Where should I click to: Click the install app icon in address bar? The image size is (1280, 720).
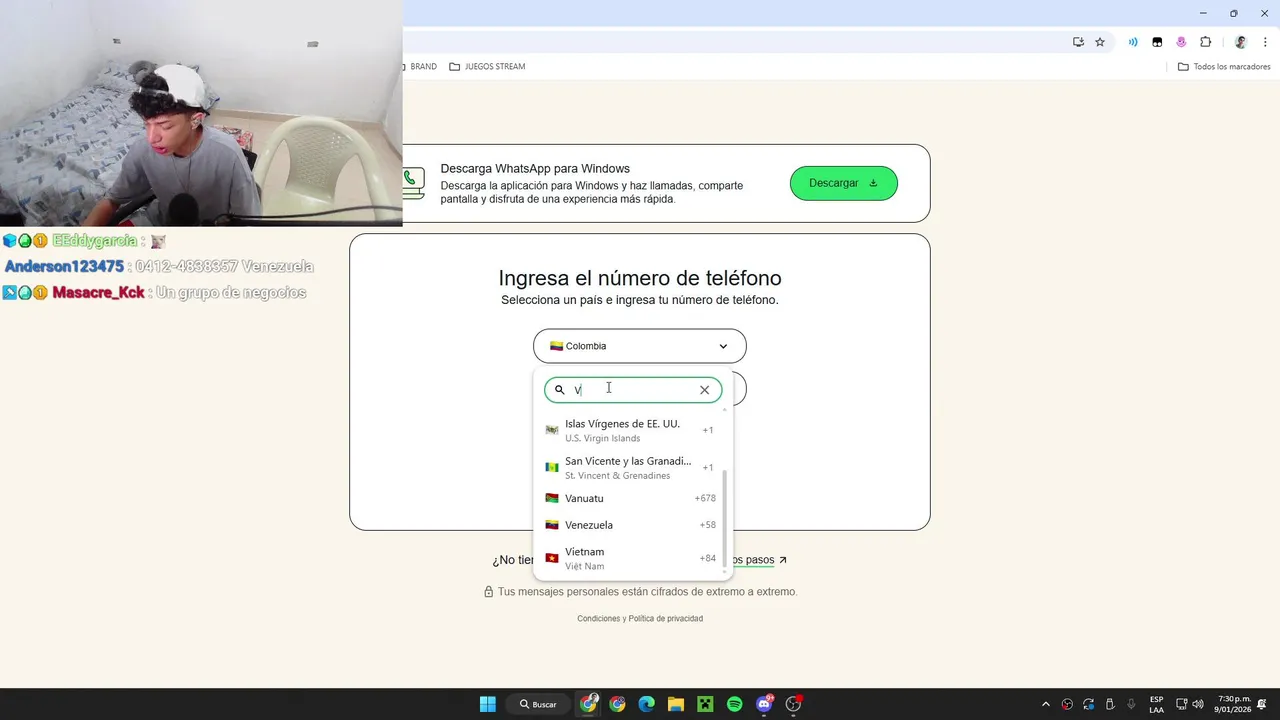(1078, 42)
